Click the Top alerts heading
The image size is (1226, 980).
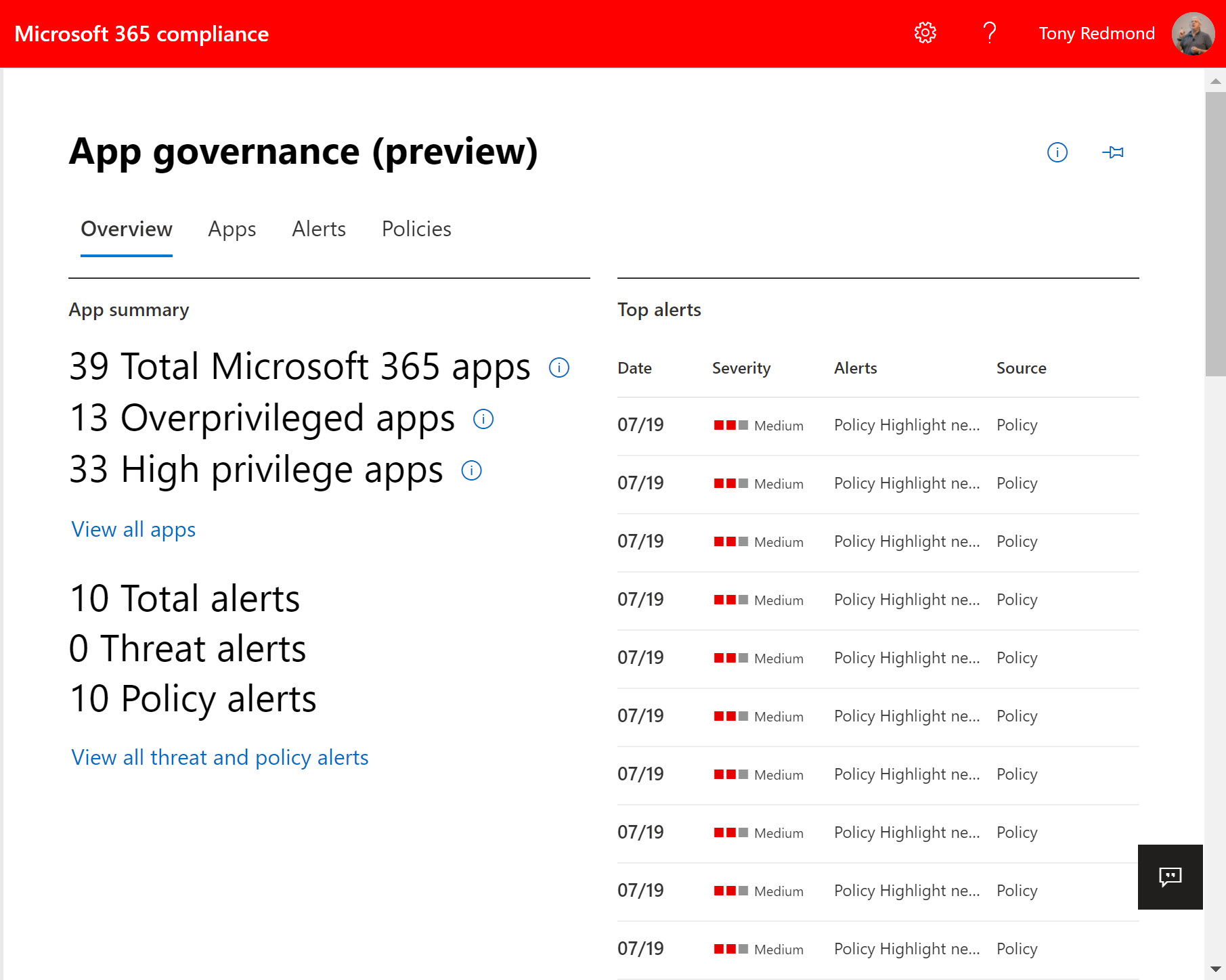click(659, 310)
